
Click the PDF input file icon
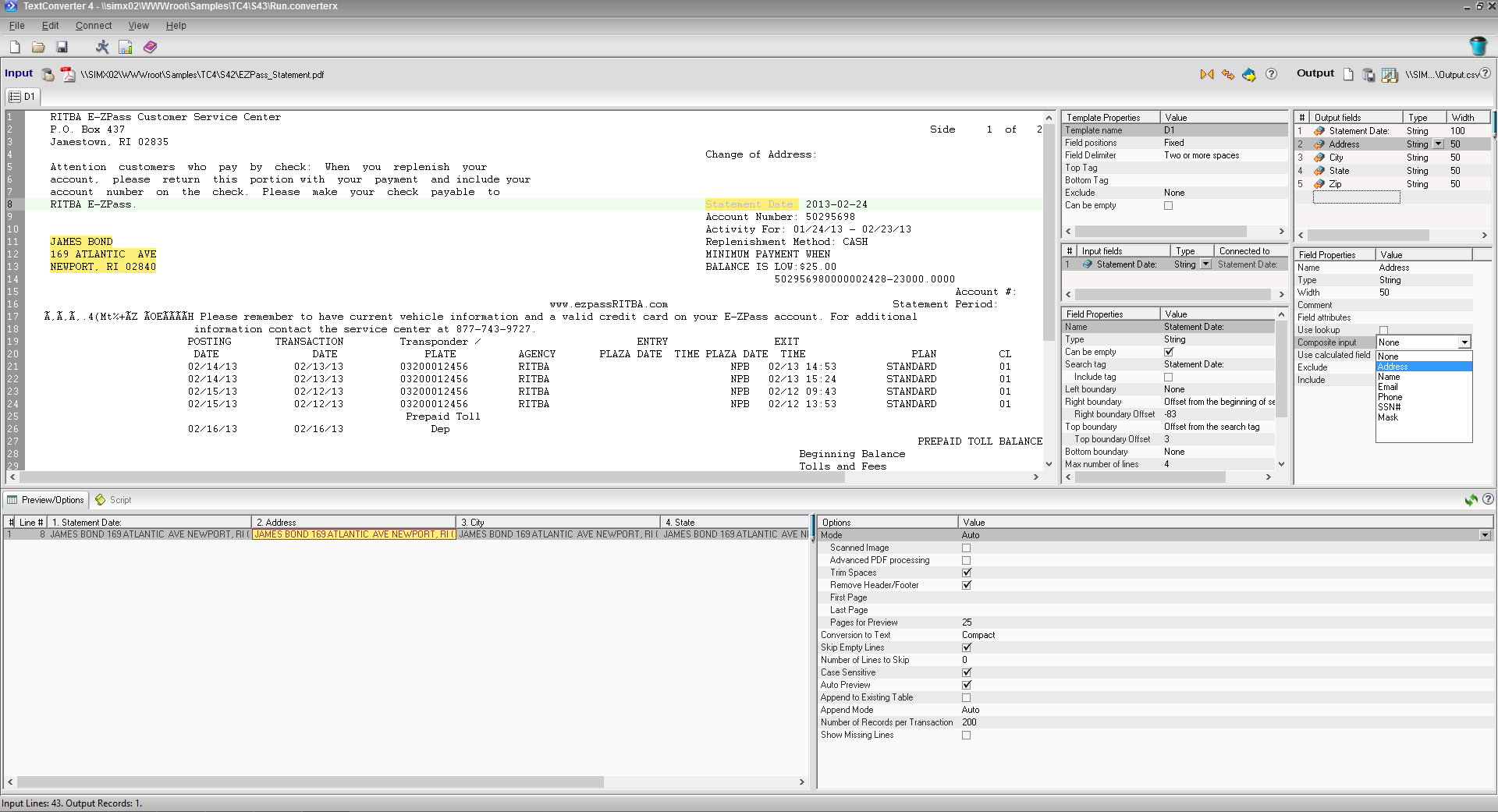click(68, 75)
